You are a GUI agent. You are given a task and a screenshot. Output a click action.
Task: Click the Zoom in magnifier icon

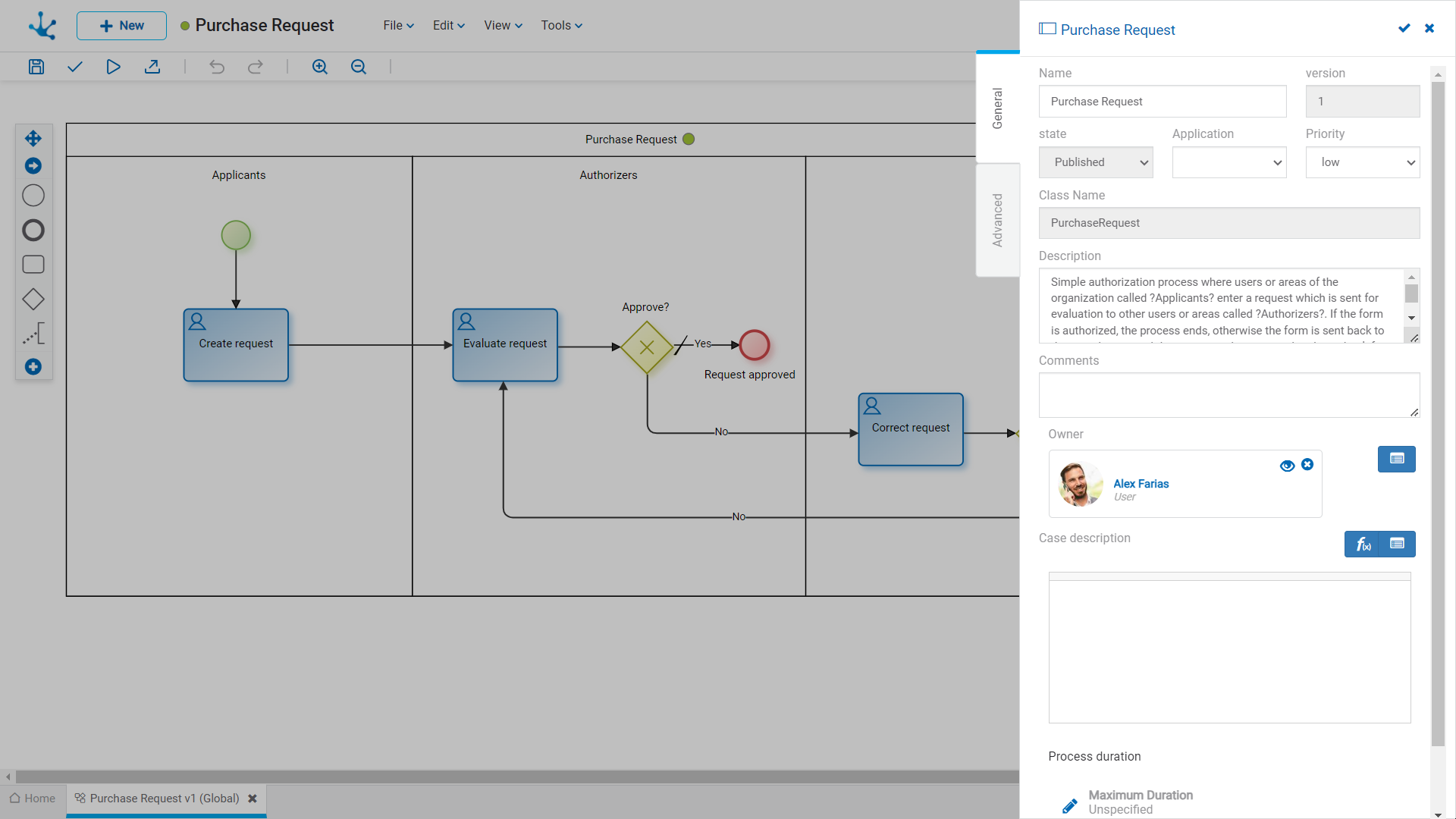pyautogui.click(x=320, y=67)
